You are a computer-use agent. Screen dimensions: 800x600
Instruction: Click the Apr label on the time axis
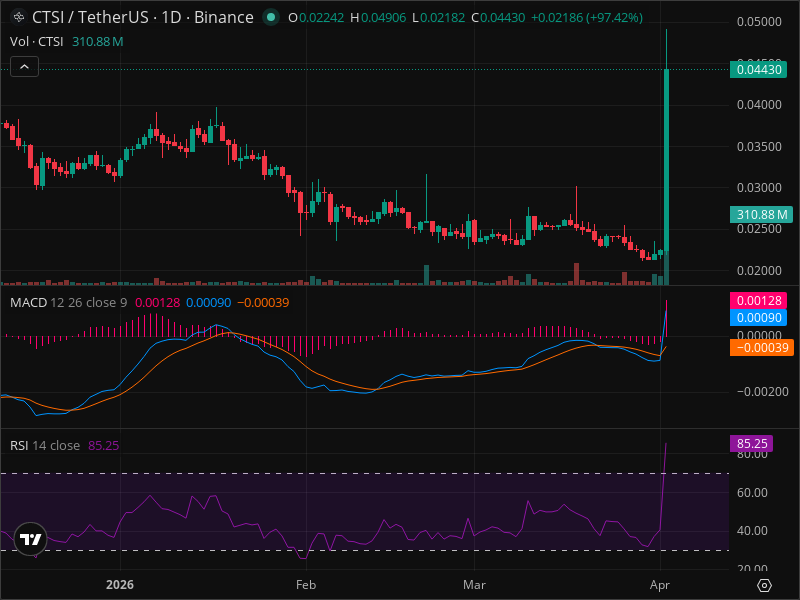coord(660,585)
